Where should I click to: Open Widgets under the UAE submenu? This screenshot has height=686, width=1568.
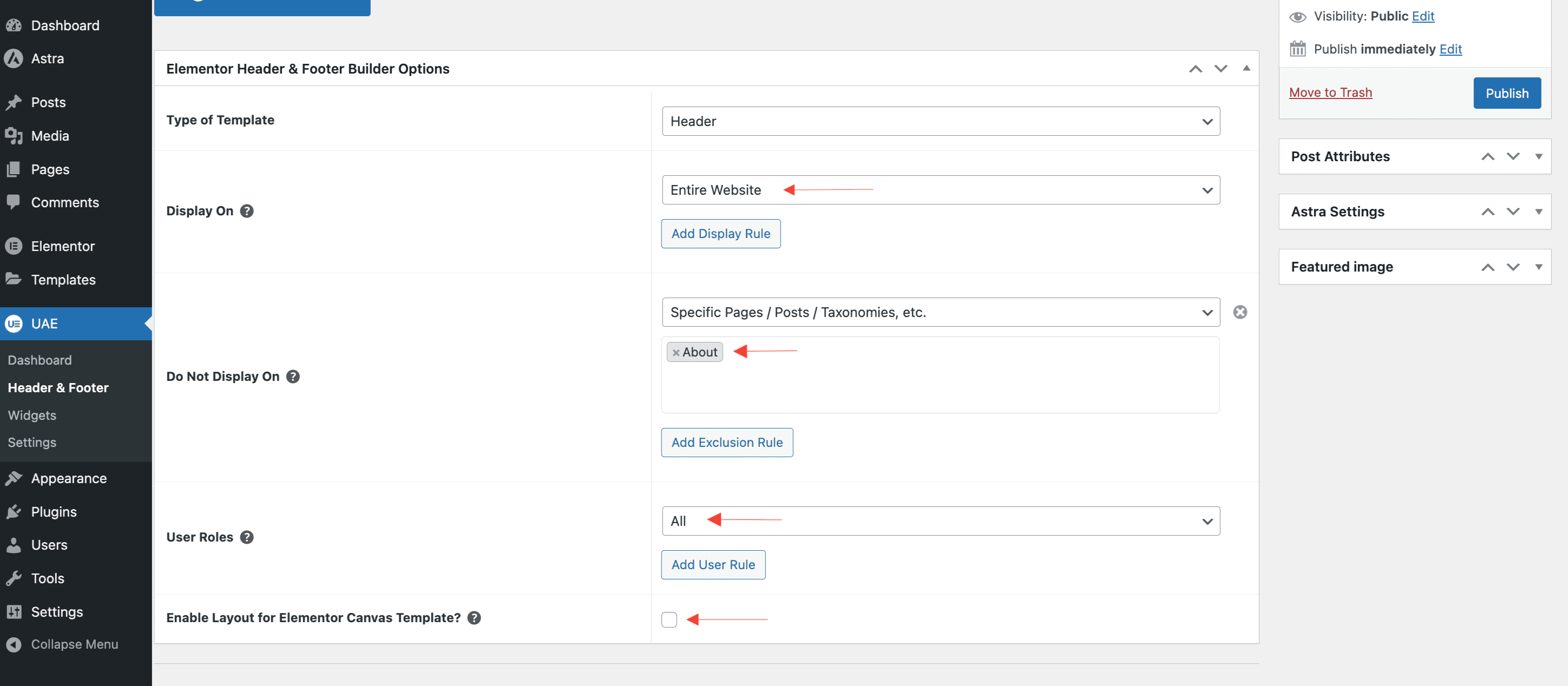point(32,415)
